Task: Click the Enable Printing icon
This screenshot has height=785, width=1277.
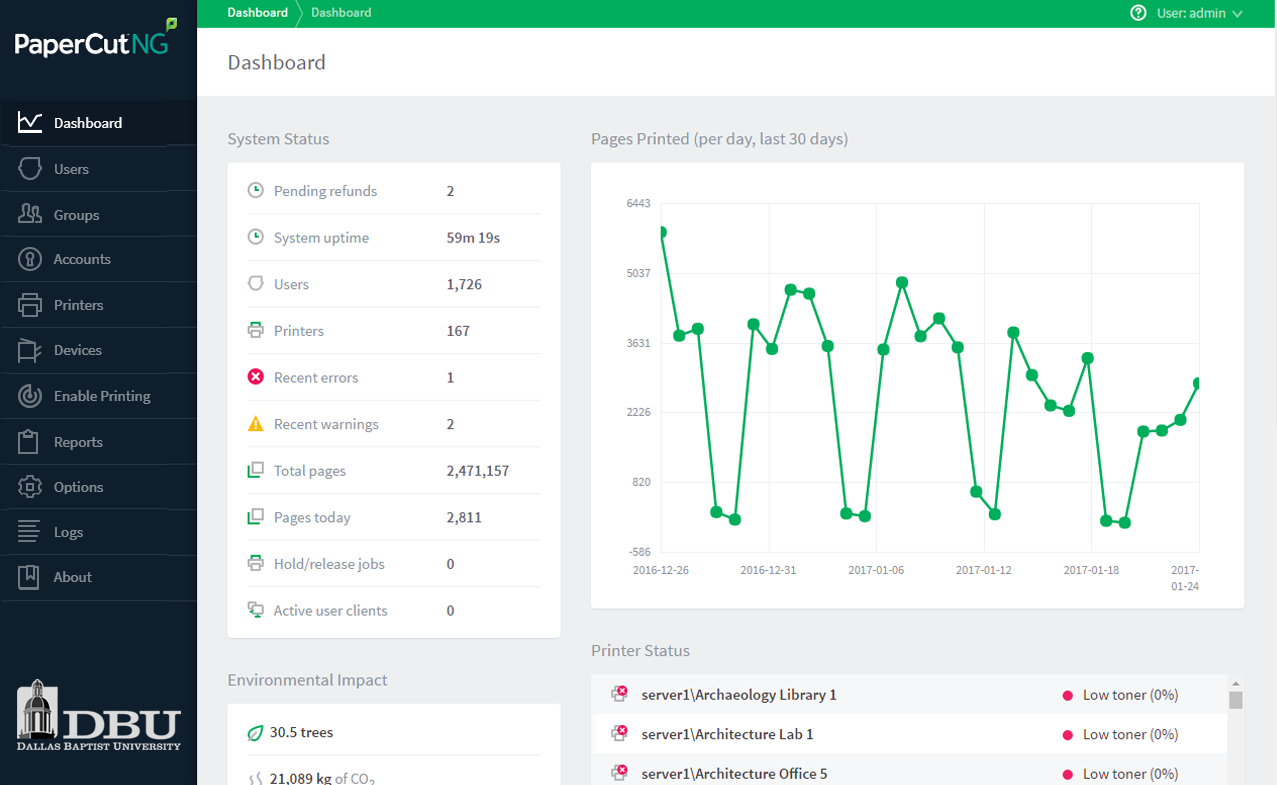Action: coord(30,396)
